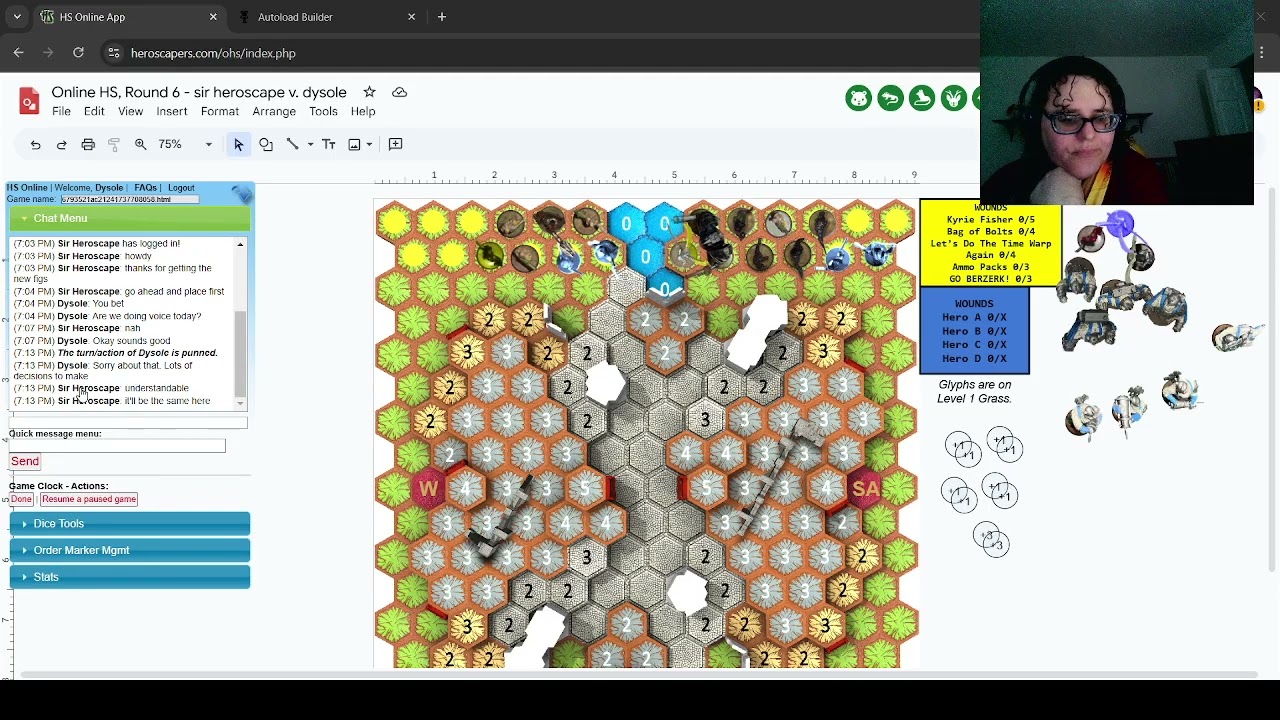
Task: Click the browser back arrow
Action: [18, 53]
